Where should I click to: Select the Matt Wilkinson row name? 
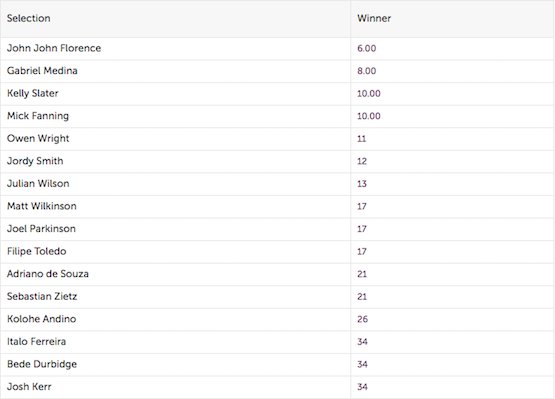pos(42,206)
